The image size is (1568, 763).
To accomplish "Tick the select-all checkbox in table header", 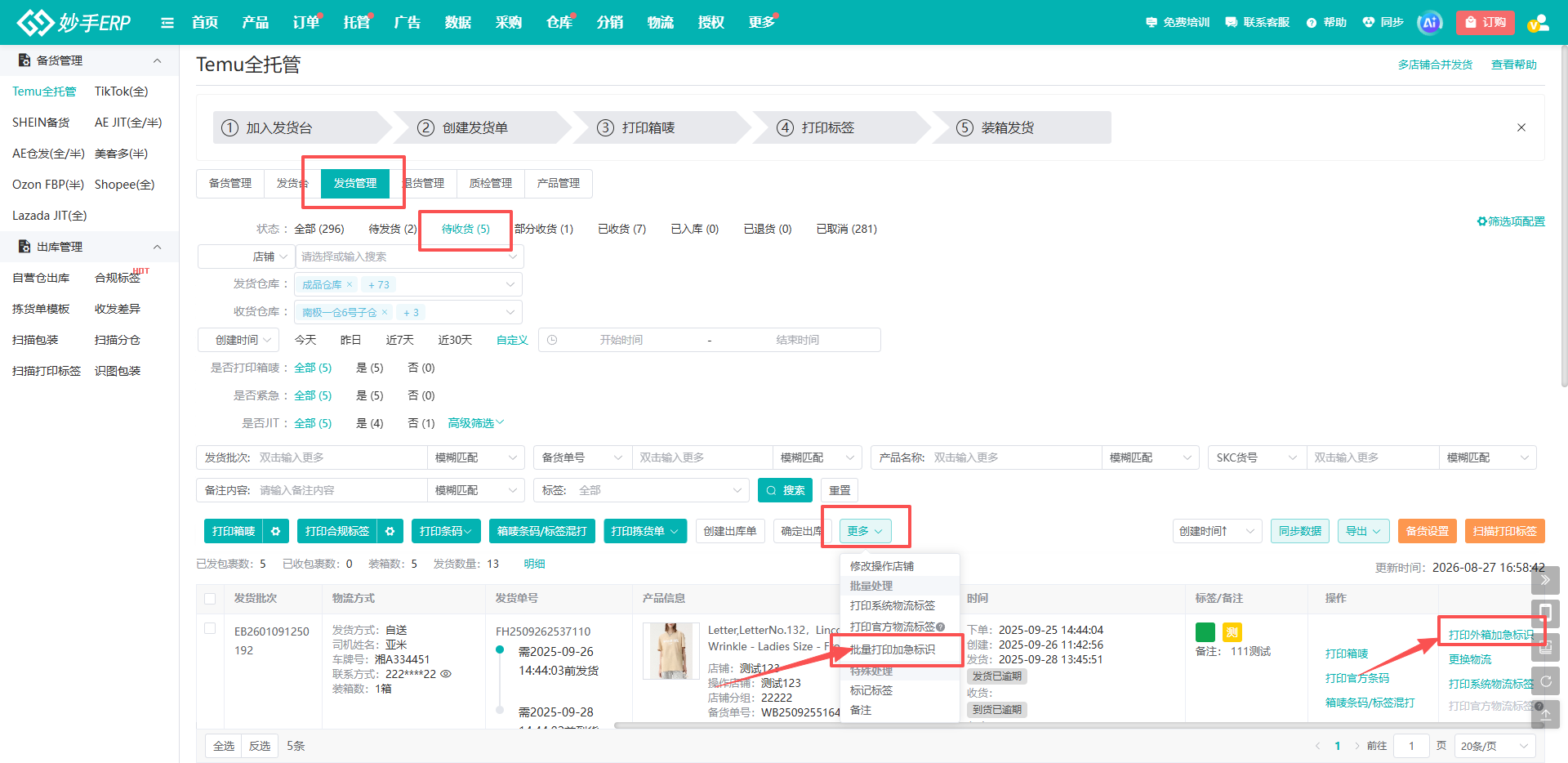I will click(x=210, y=599).
